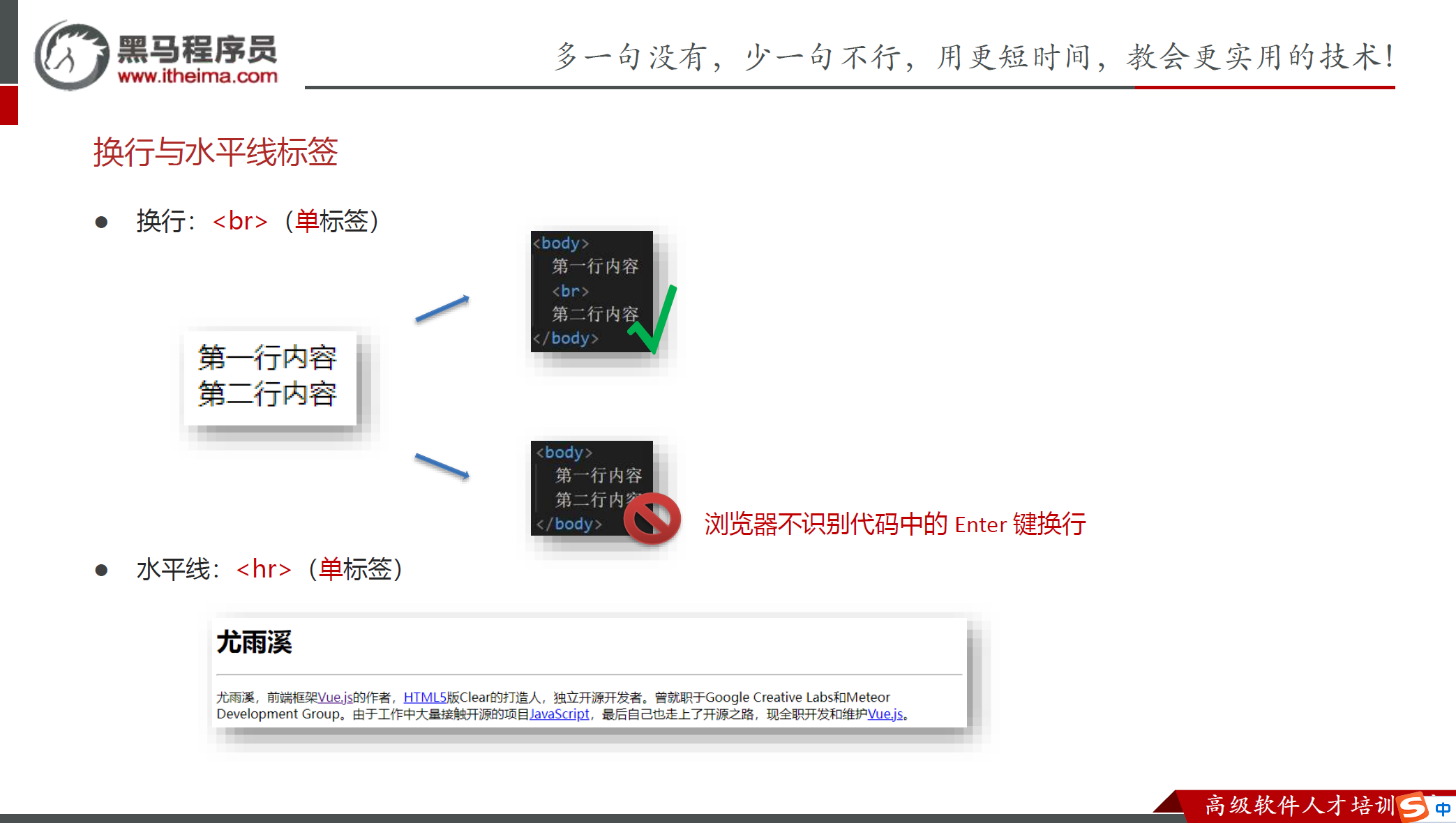Click the bullet before 换行 br line
Viewport: 1456px width, 823px height.
[101, 222]
